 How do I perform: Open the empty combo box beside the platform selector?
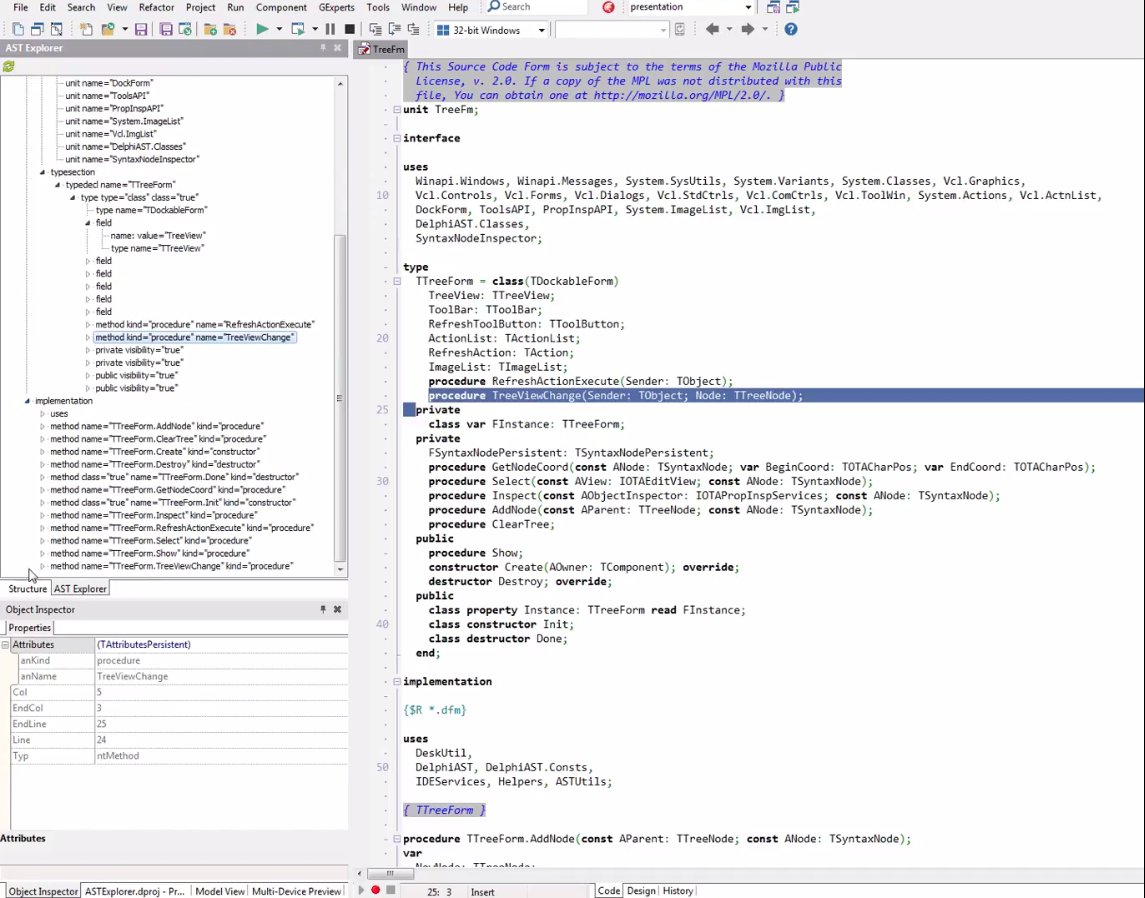(612, 30)
